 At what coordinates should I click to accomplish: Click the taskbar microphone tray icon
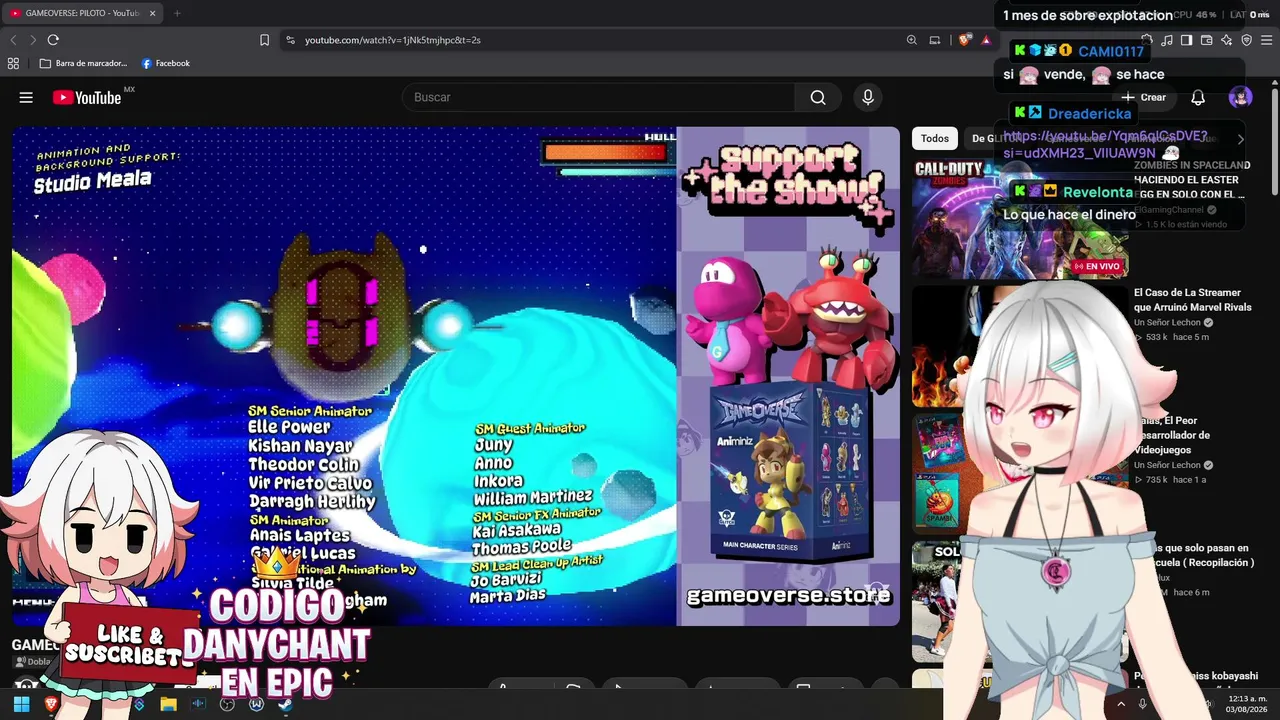click(x=1142, y=704)
